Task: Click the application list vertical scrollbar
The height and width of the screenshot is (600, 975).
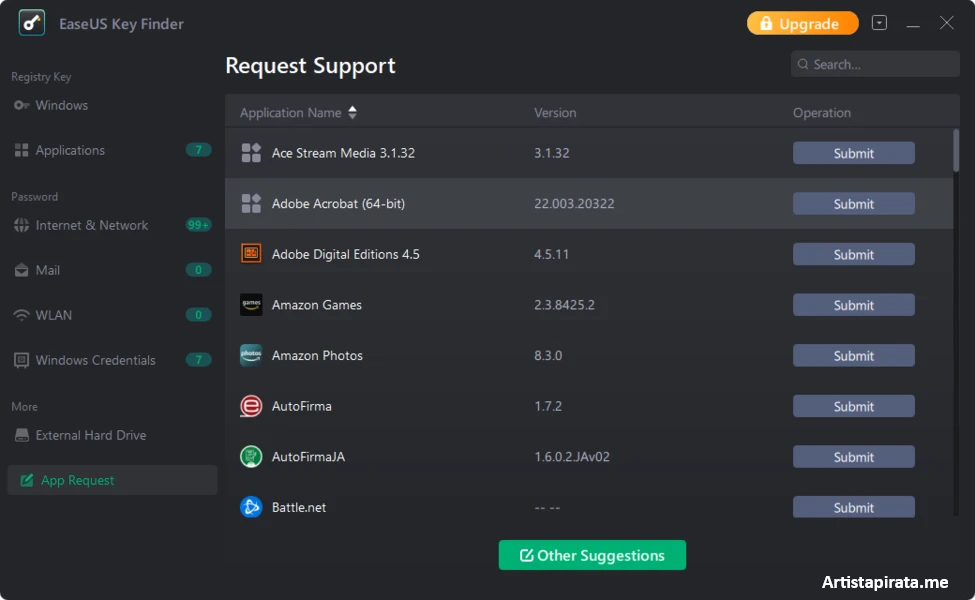Action: 956,150
